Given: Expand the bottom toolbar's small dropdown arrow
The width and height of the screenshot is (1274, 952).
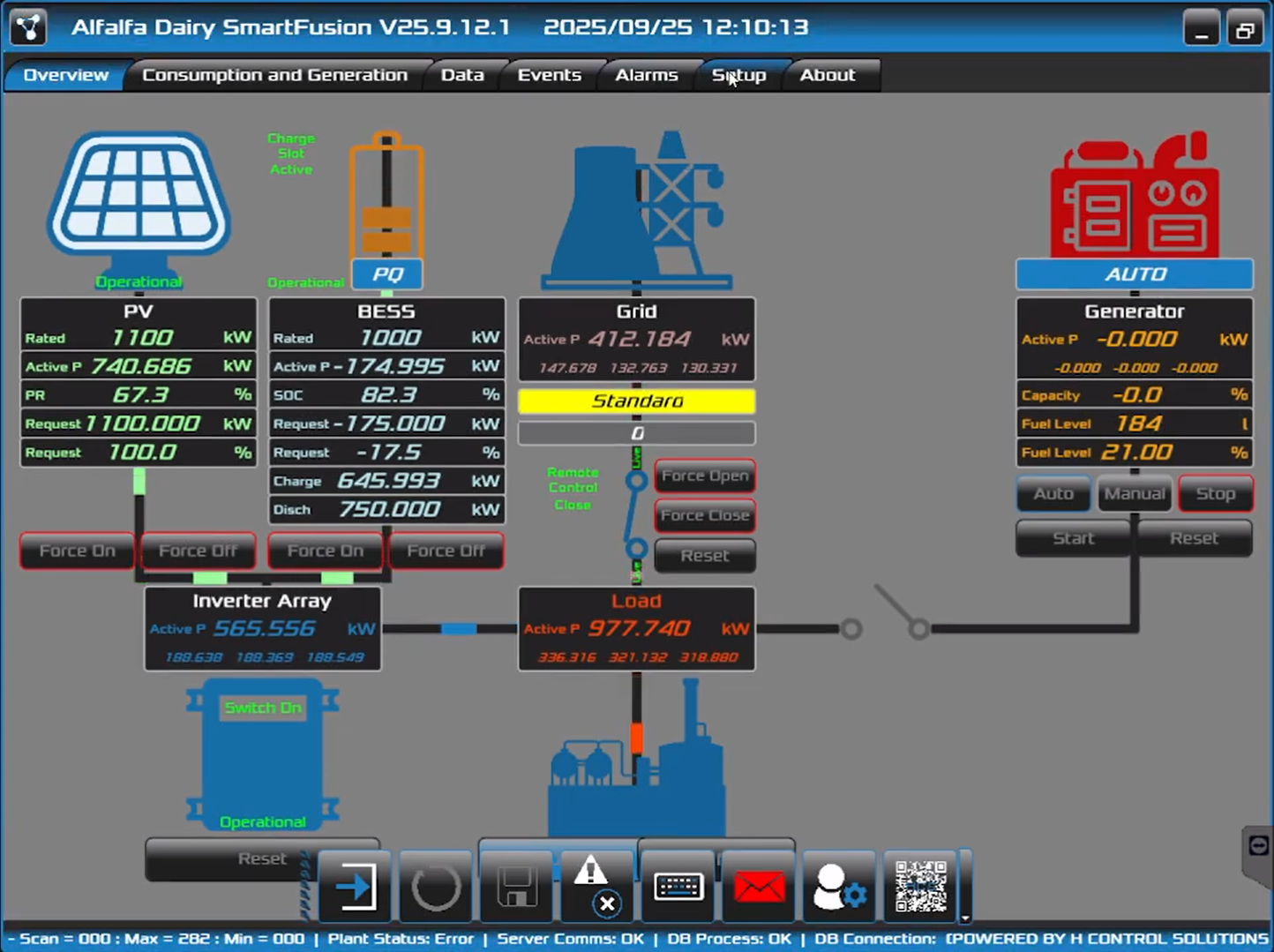Looking at the screenshot, I should (965, 918).
